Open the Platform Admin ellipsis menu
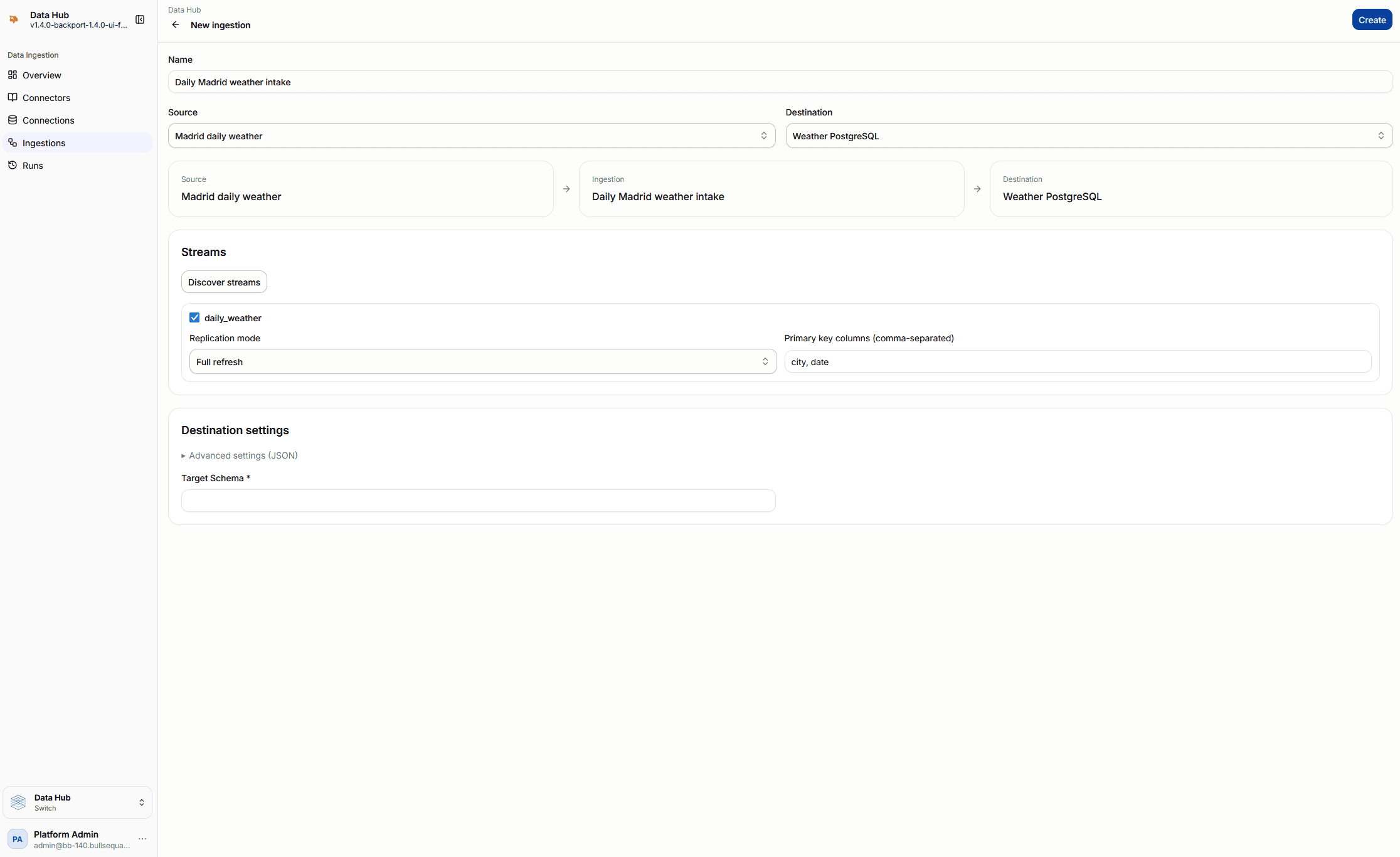 pyautogui.click(x=142, y=839)
